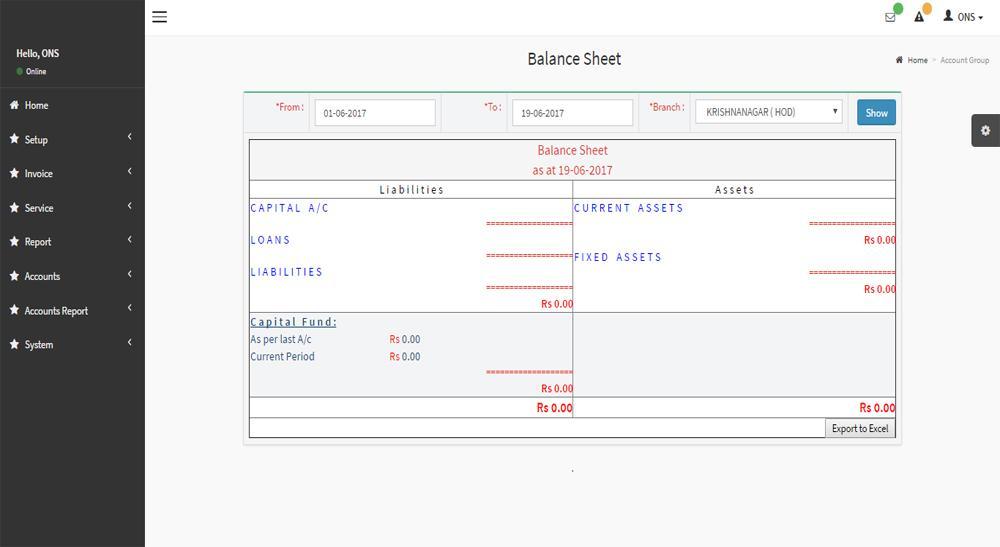Click the FIXED ASSETS heading link

click(x=617, y=257)
